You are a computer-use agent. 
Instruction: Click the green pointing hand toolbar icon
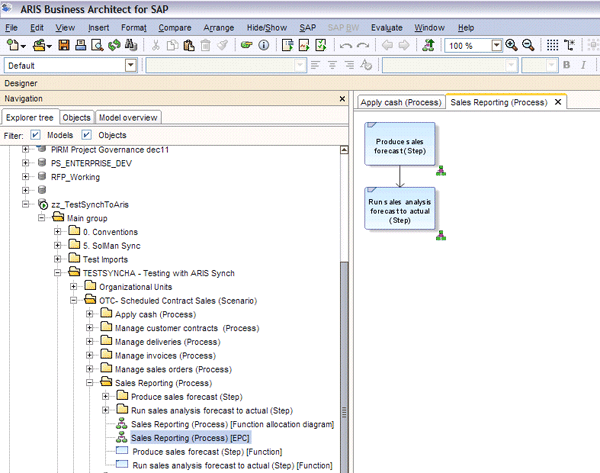pos(246,45)
